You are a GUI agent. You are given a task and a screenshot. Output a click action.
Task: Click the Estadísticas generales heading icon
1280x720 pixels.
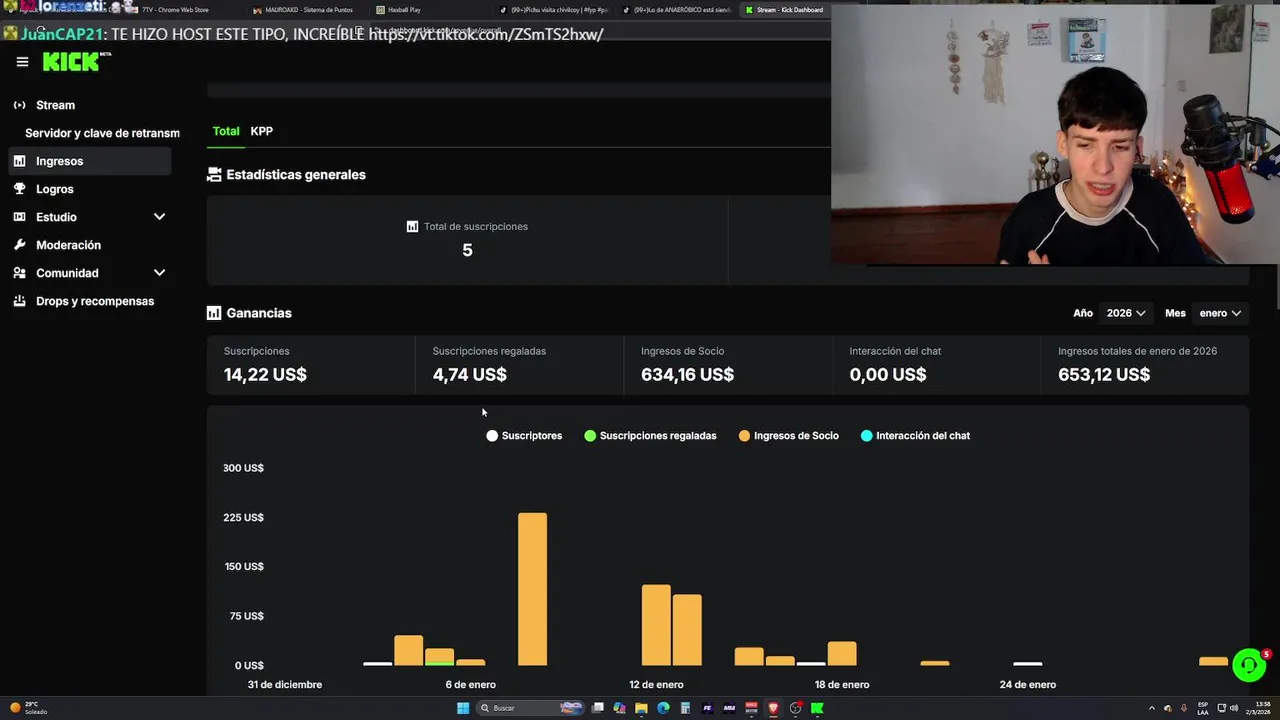(214, 174)
